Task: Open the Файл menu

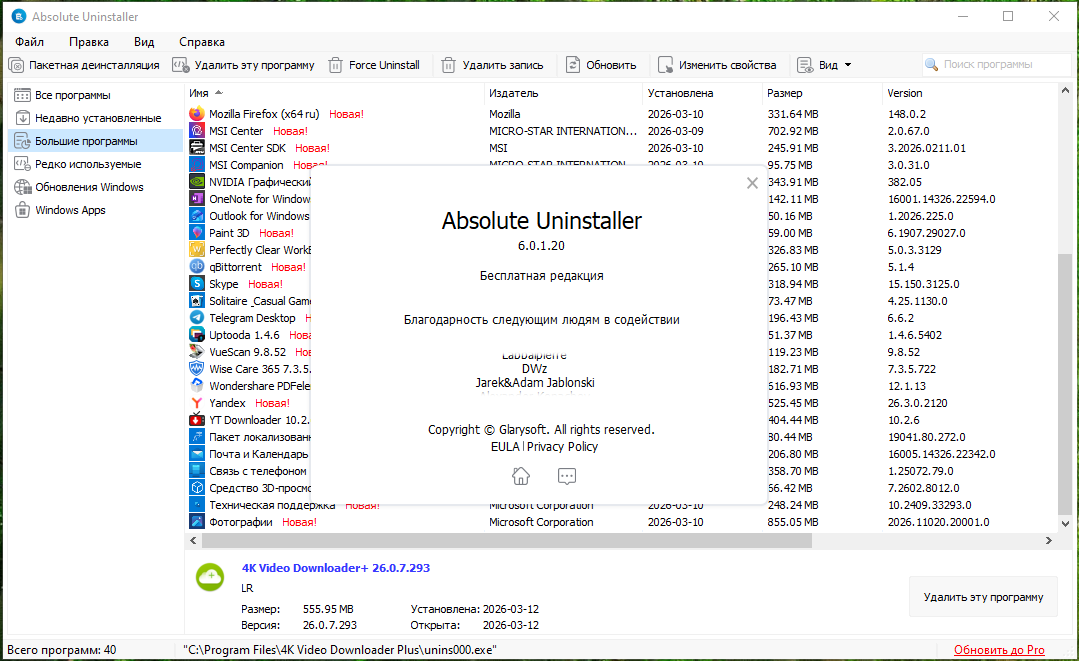Action: tap(29, 42)
